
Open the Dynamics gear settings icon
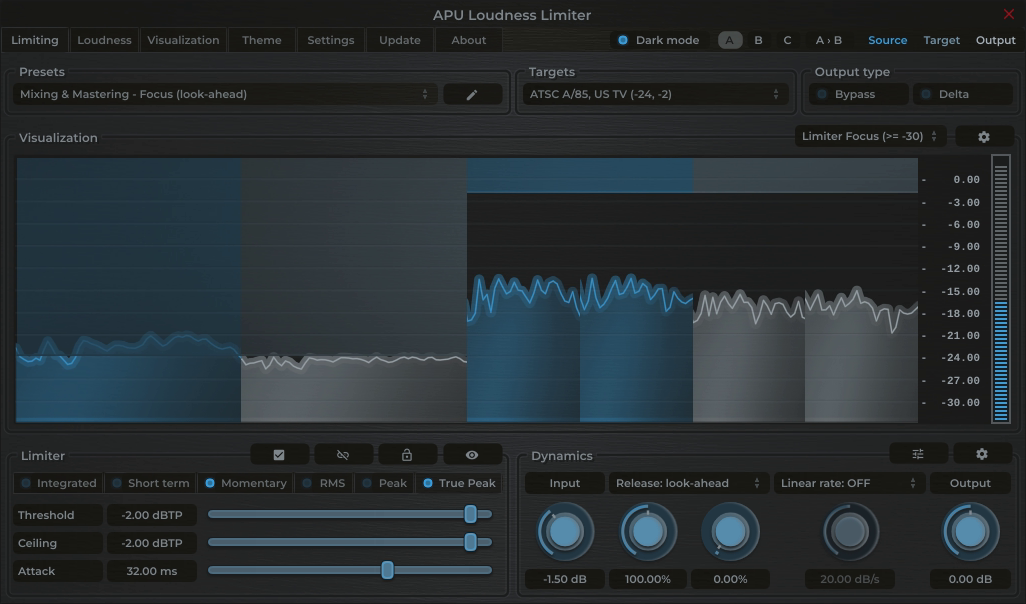[981, 453]
